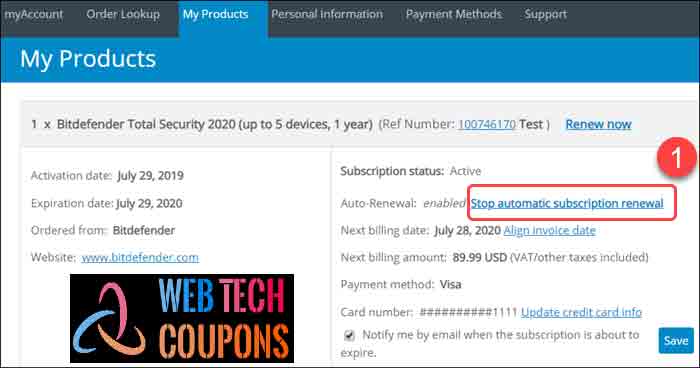Screen dimensions: 700x368
Task: Go to the Order Lookup tab
Action: [x=123, y=14]
